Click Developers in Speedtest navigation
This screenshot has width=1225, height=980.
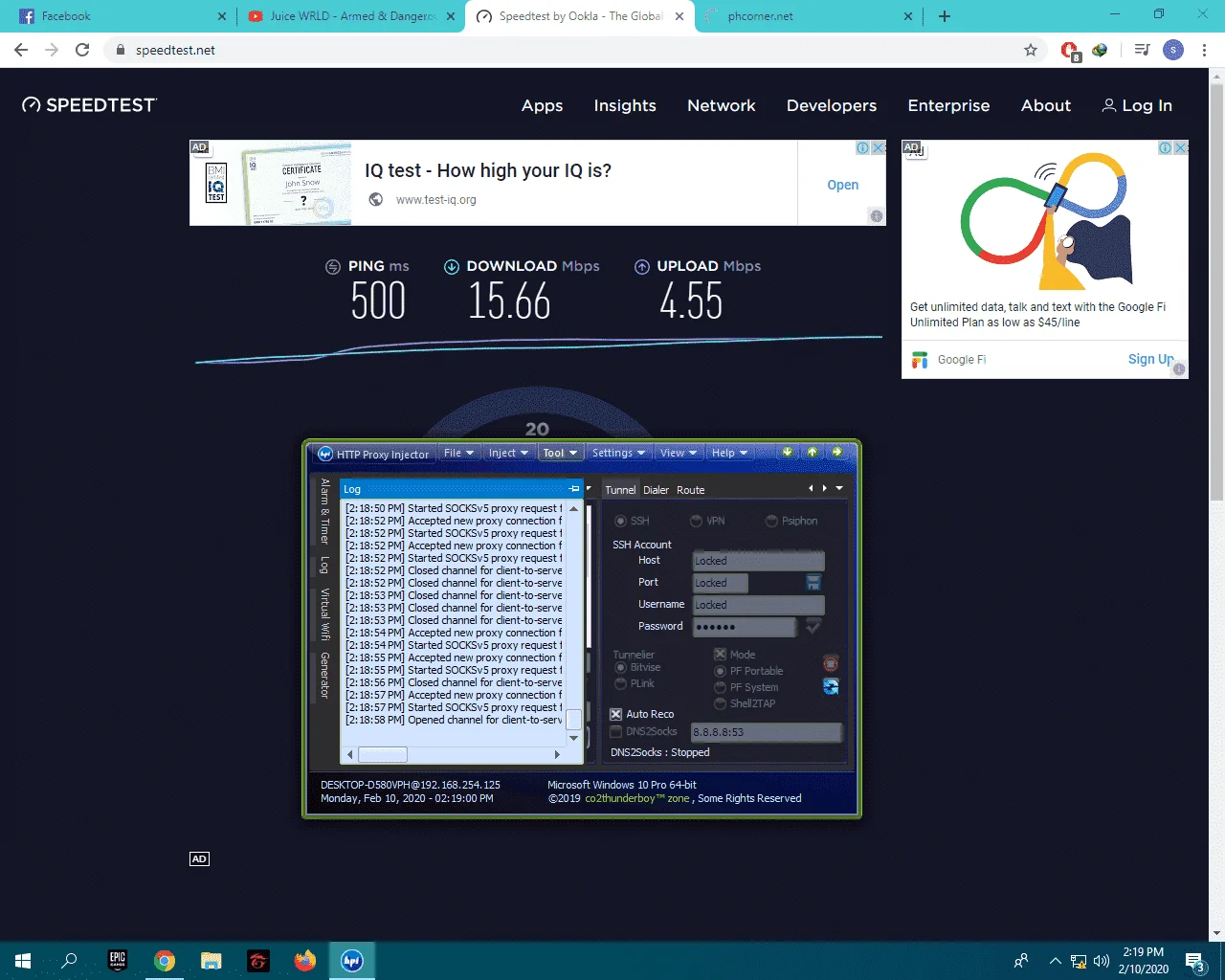(x=832, y=105)
